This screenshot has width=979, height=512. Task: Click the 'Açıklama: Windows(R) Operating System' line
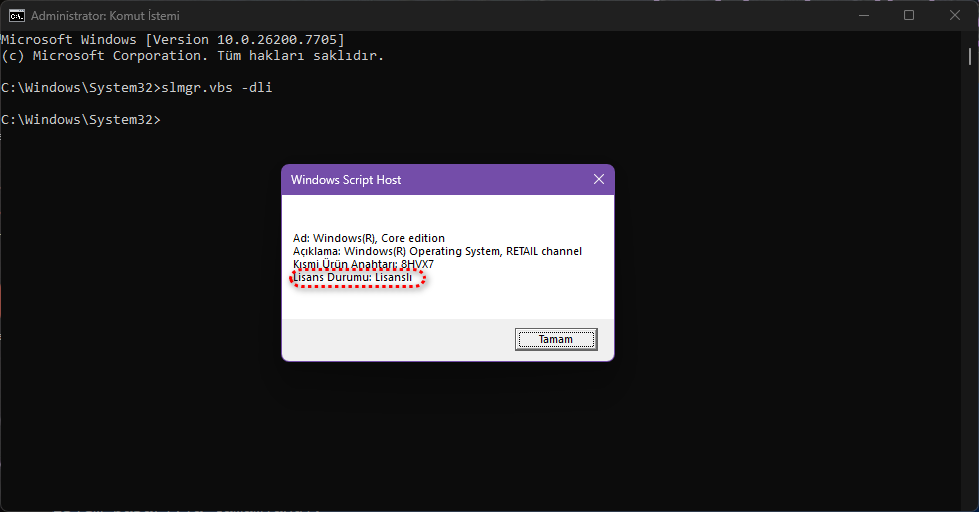437,251
